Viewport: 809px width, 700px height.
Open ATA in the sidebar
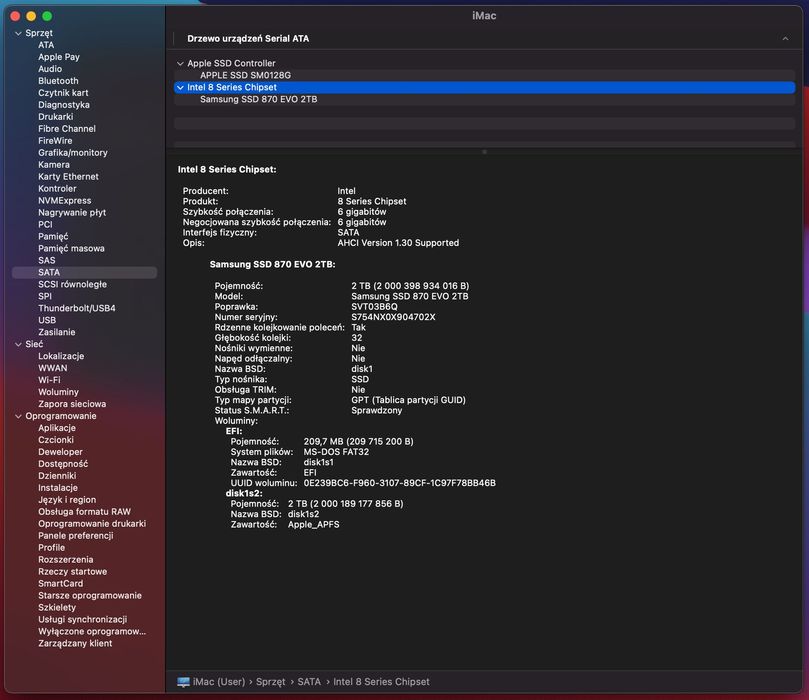46,45
